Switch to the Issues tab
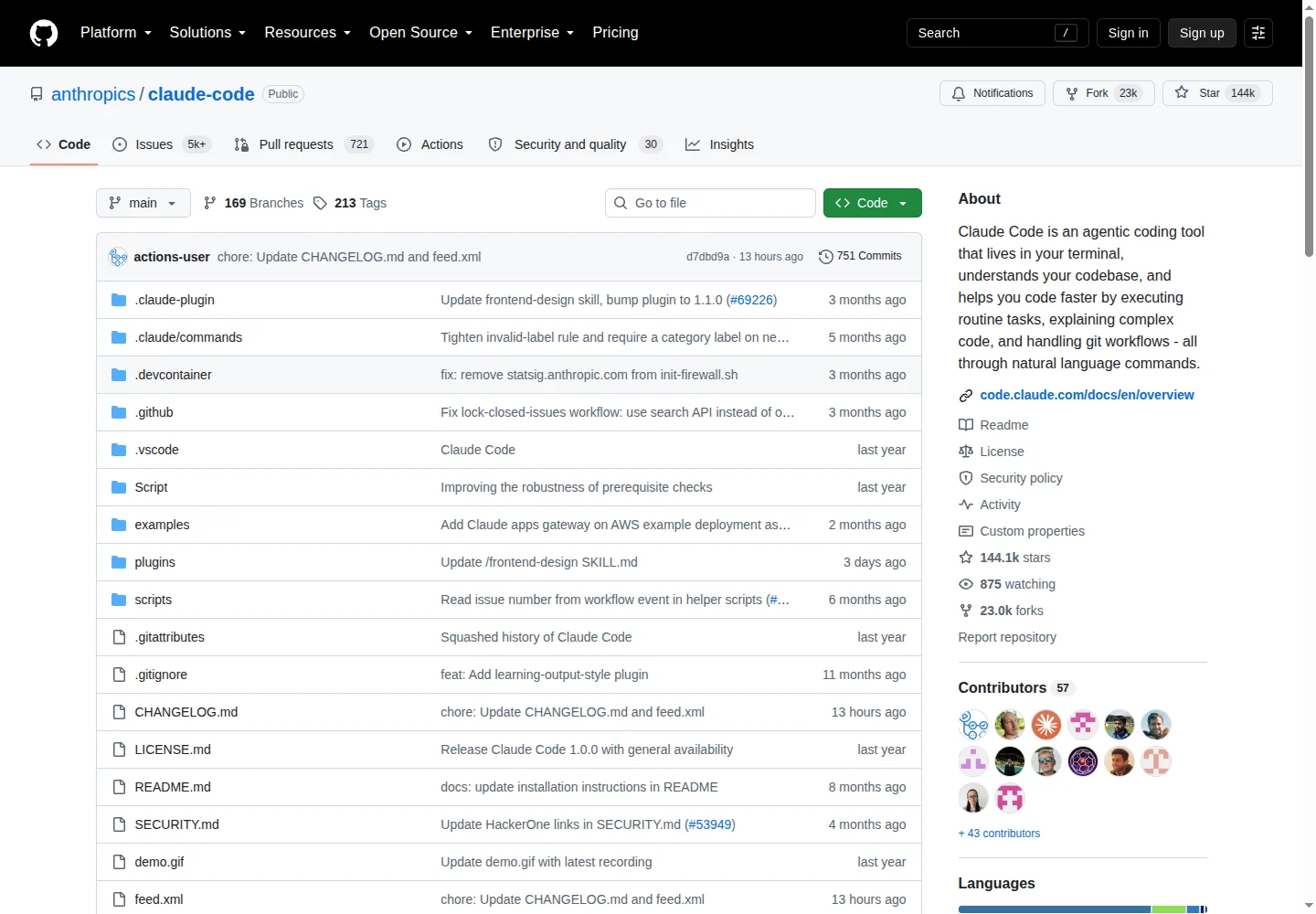Viewport: 1316px width, 914px height. (162, 144)
